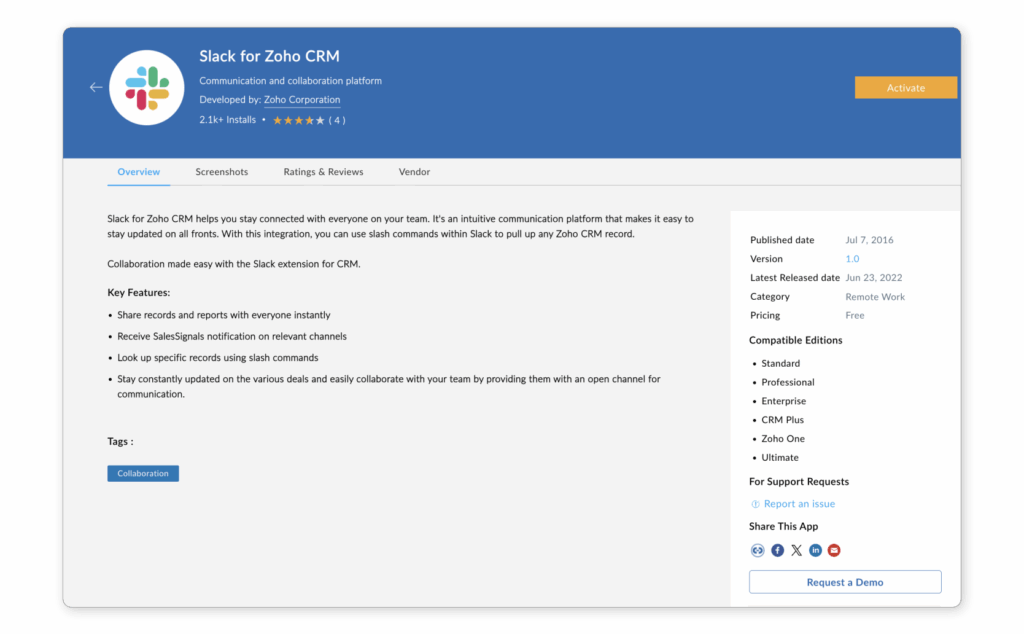Click the Jun 23, 2022 release date
Screen dimensions: 1024x634
tap(874, 277)
